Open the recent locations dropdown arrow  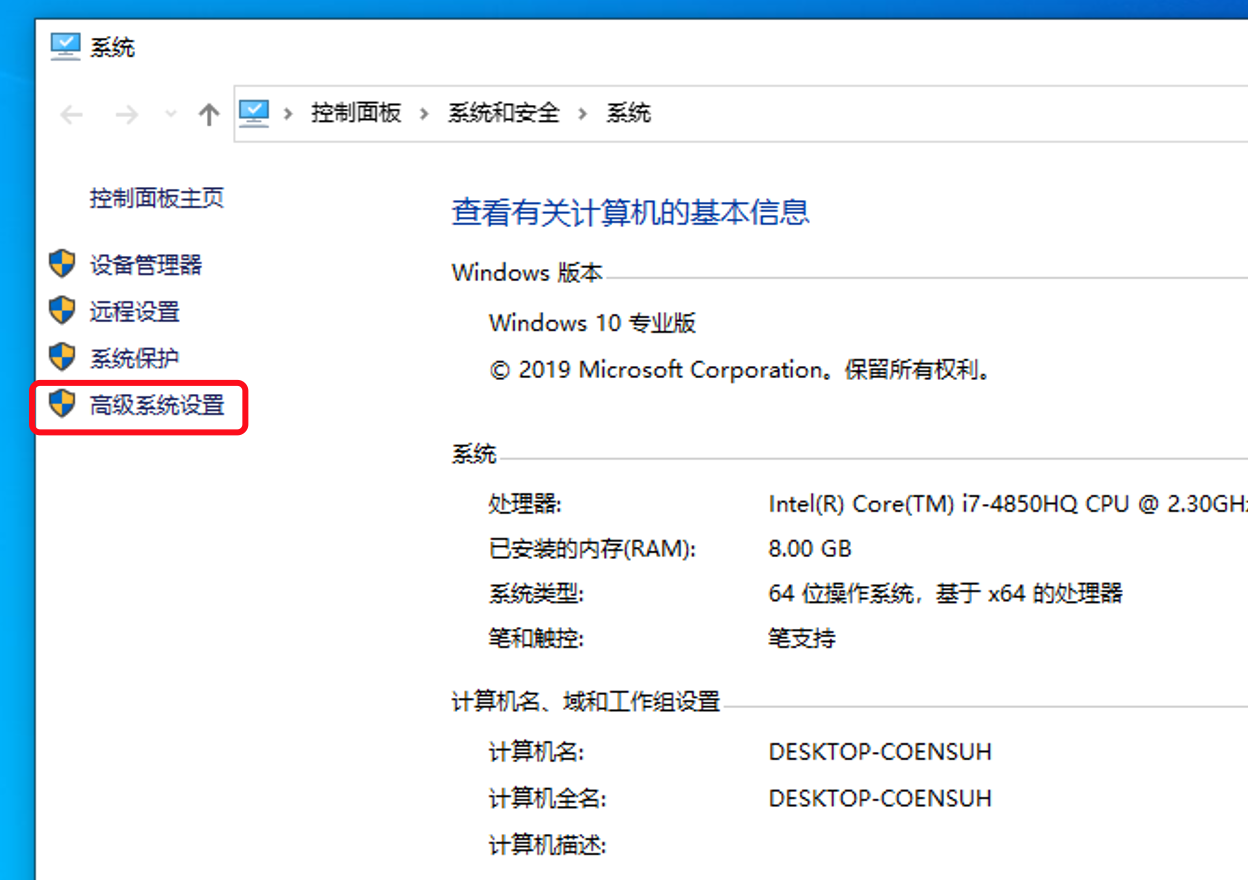(171, 114)
